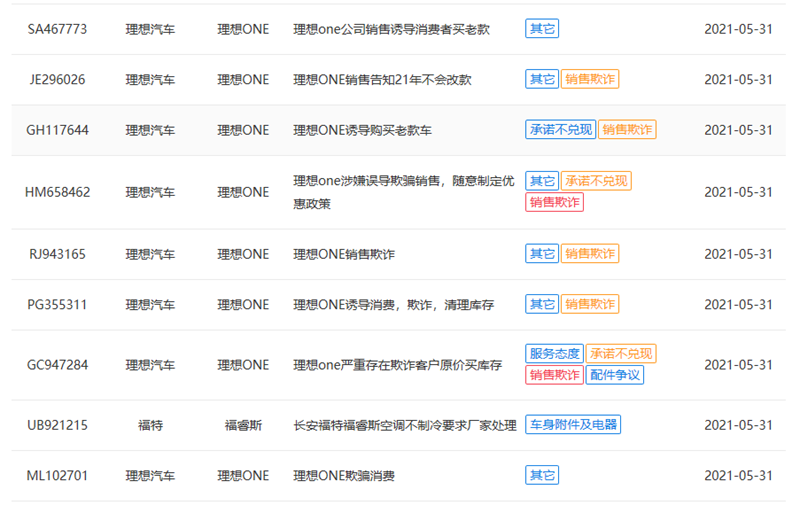Open complaint 理想ONE诱导消费，欺诈，清理库存

point(393,304)
